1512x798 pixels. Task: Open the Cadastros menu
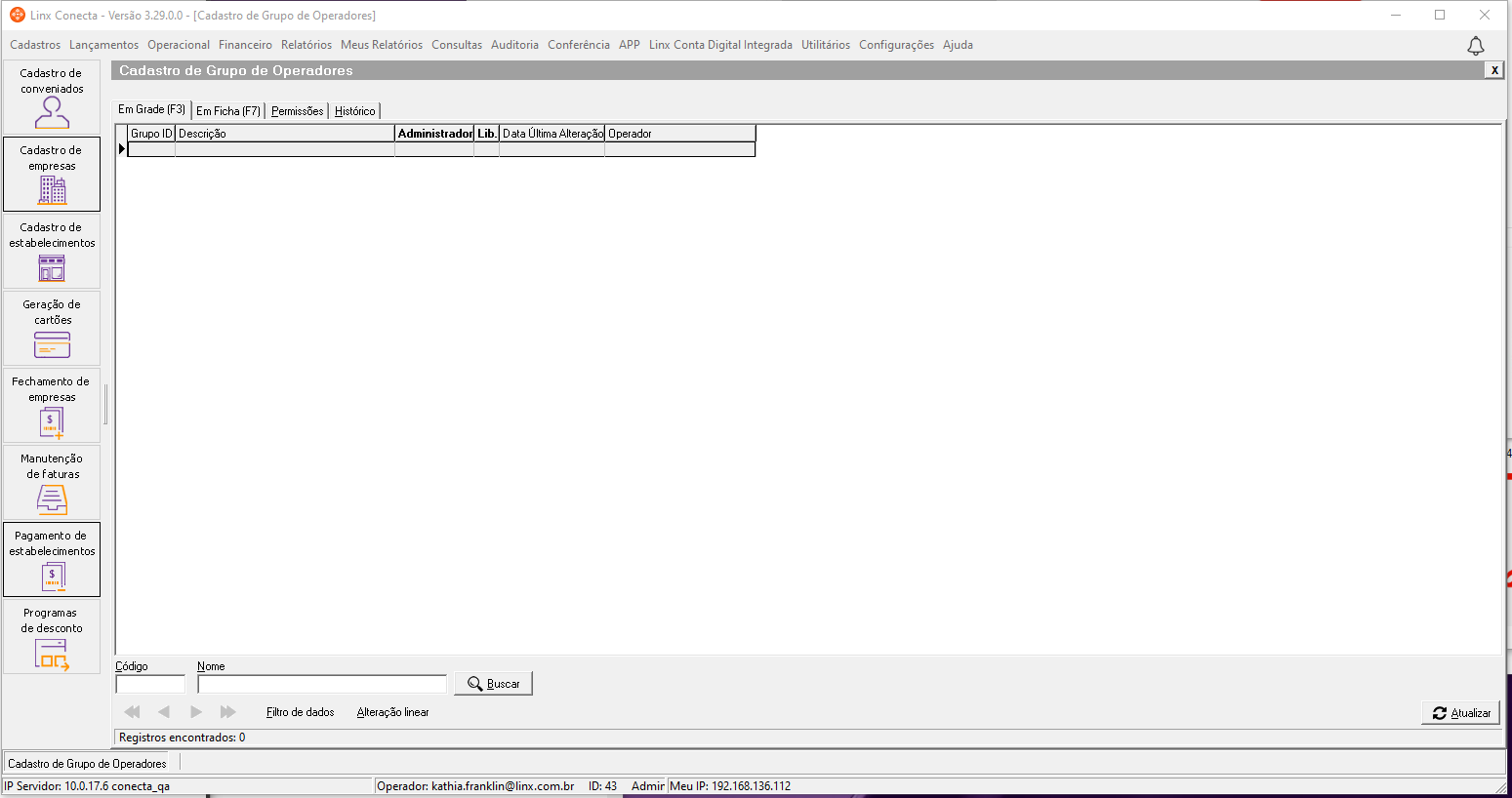[x=35, y=45]
